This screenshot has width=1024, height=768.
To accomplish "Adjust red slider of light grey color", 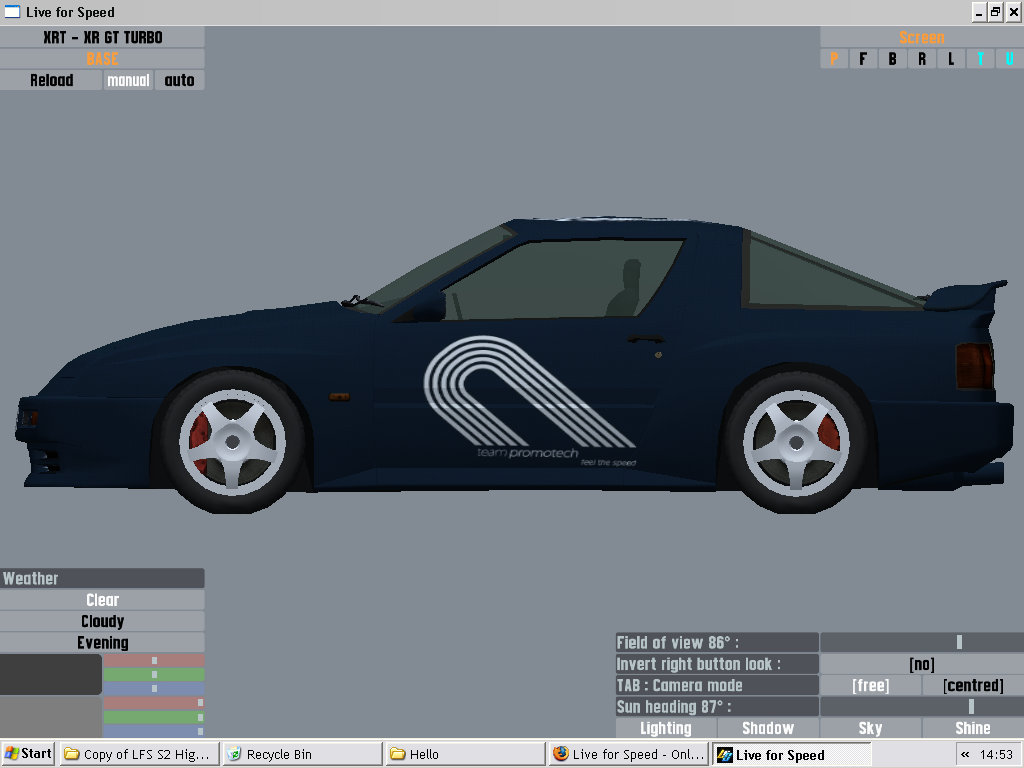I will (154, 703).
